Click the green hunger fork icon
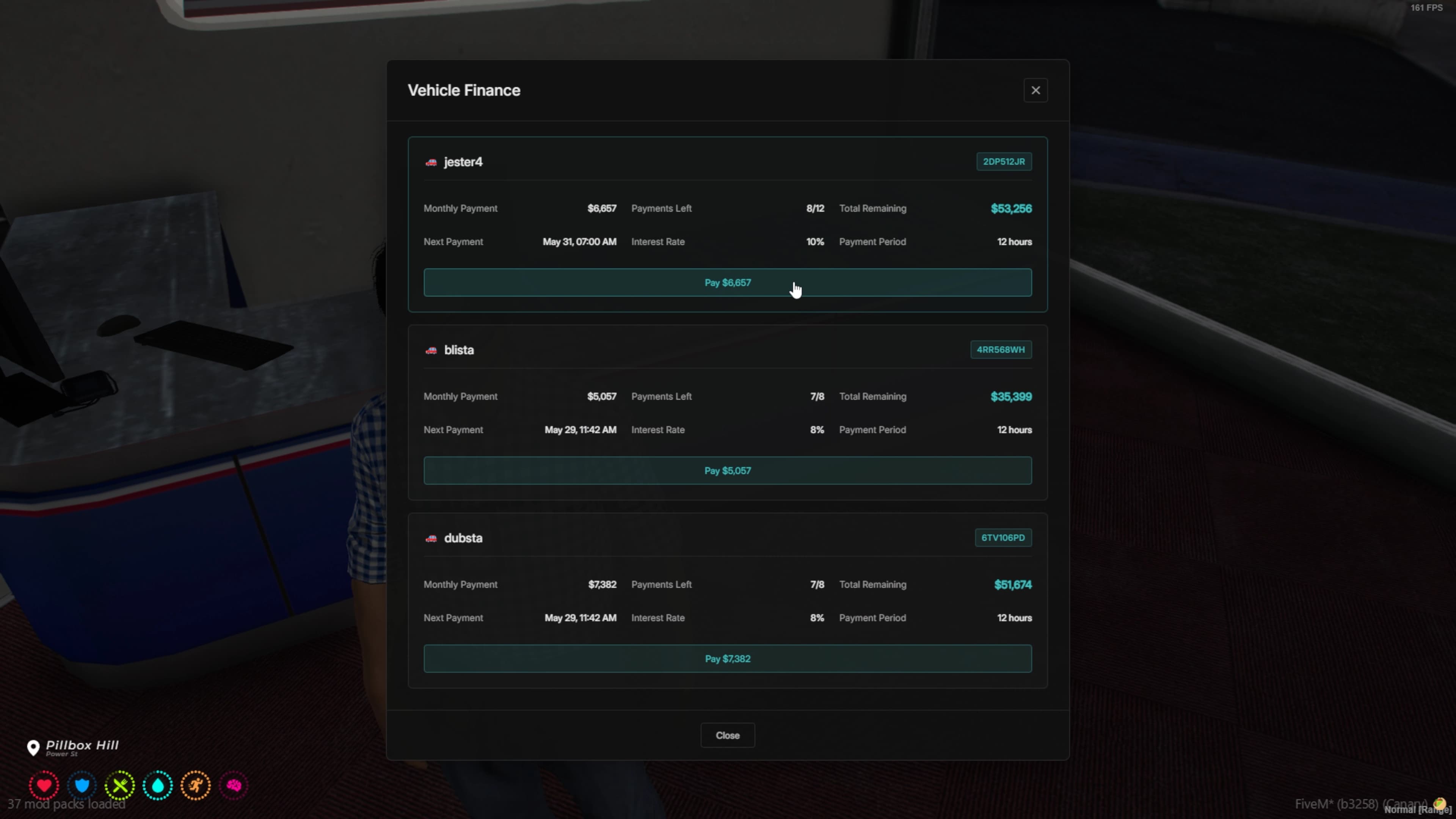The width and height of the screenshot is (1456, 819). [x=120, y=785]
